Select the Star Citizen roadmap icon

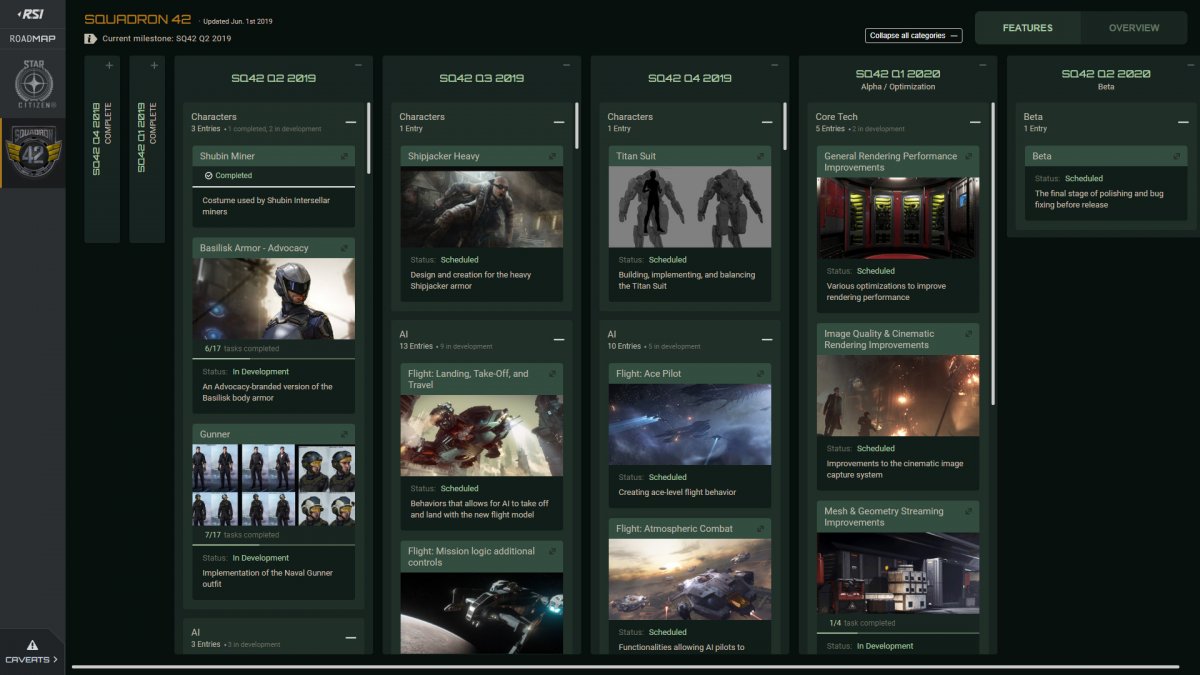33,86
